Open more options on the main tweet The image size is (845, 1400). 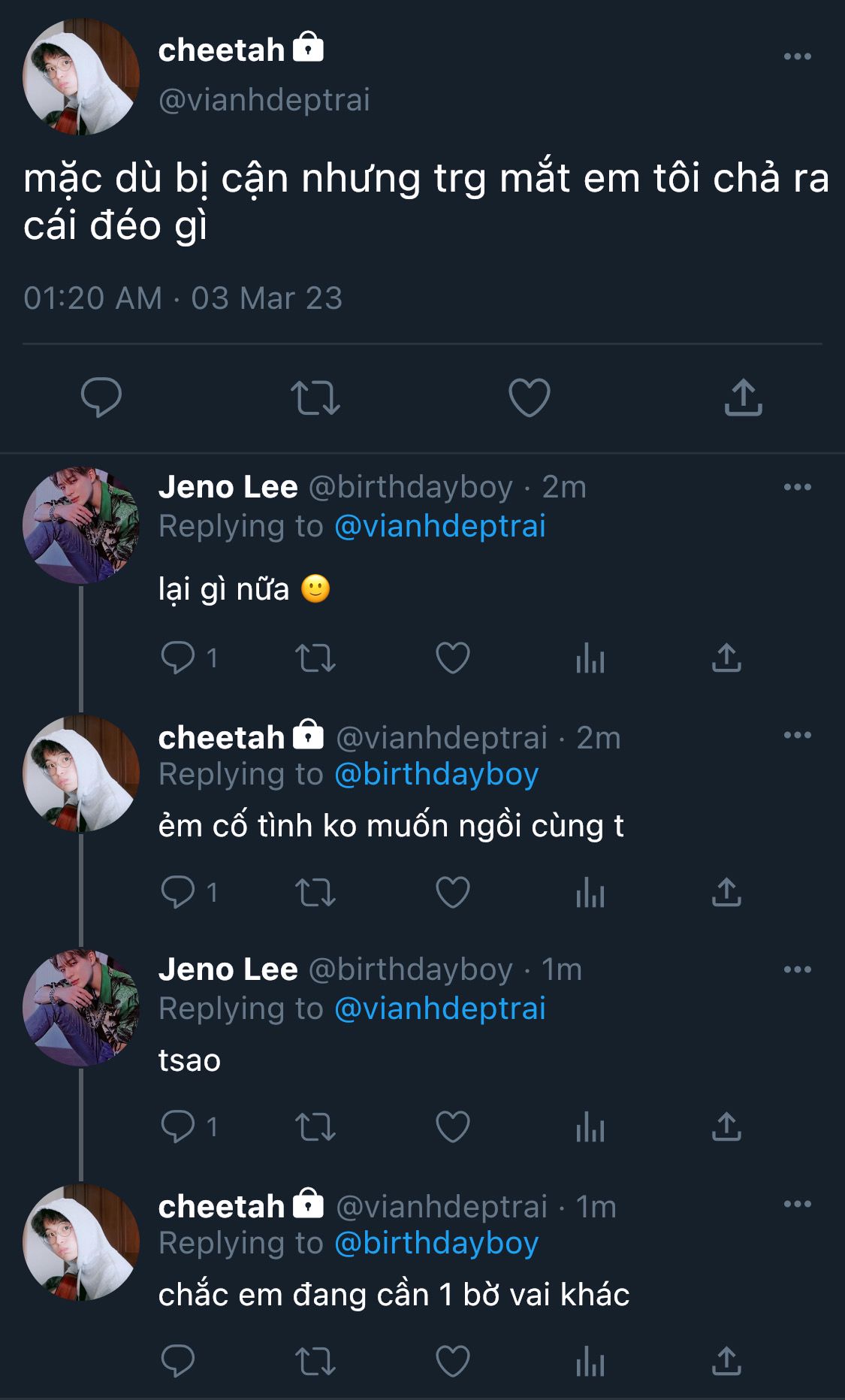[x=797, y=56]
